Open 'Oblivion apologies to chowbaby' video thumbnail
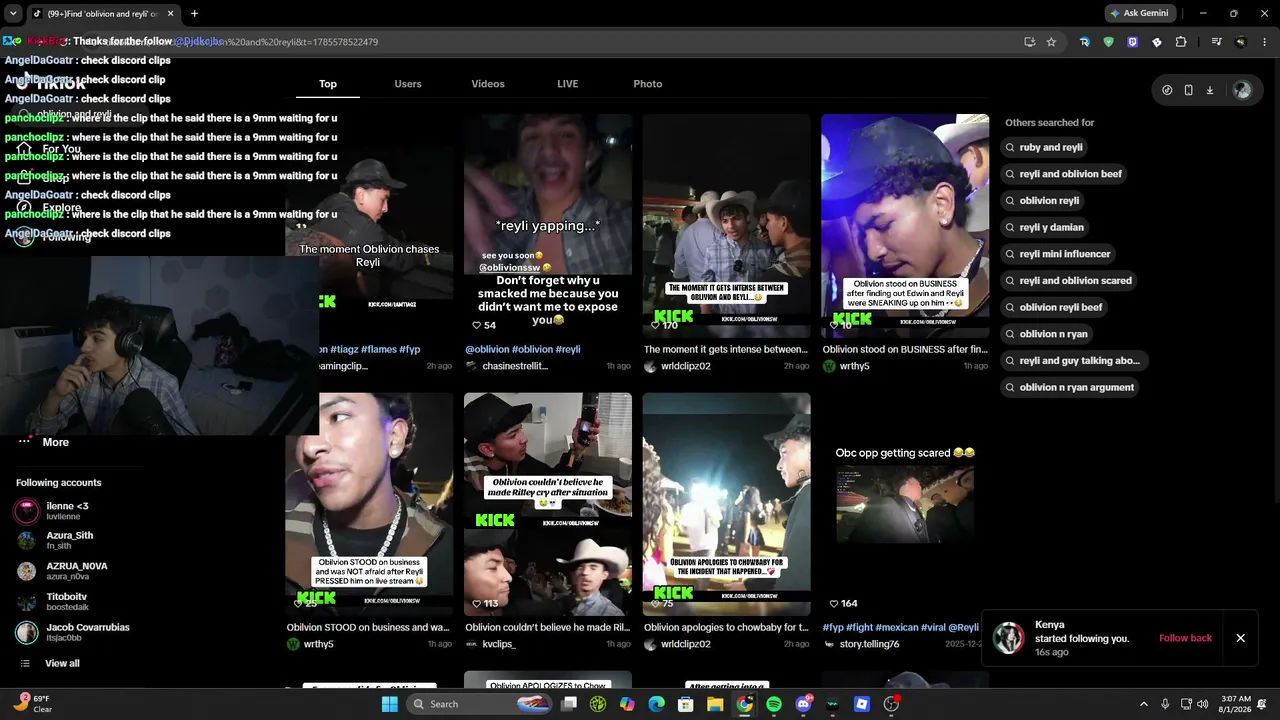The height and width of the screenshot is (720, 1280). tap(727, 504)
